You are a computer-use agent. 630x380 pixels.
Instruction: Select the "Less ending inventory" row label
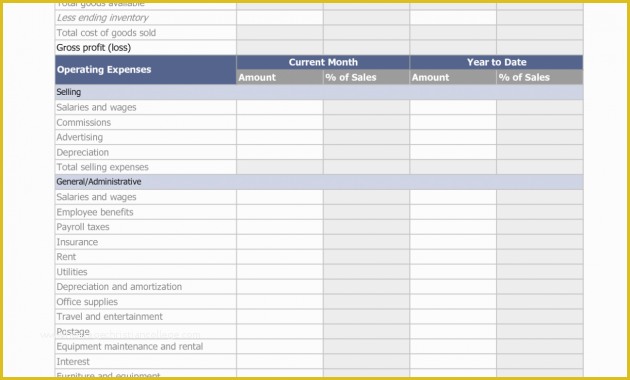[x=102, y=18]
